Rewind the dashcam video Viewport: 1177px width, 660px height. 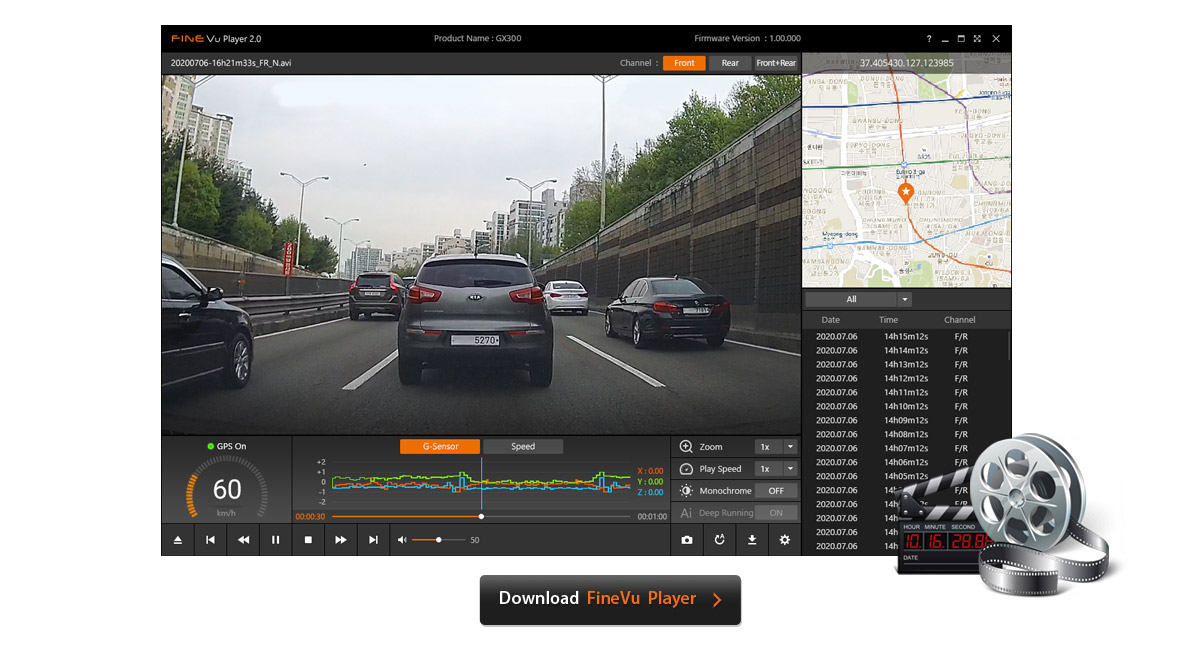point(243,540)
